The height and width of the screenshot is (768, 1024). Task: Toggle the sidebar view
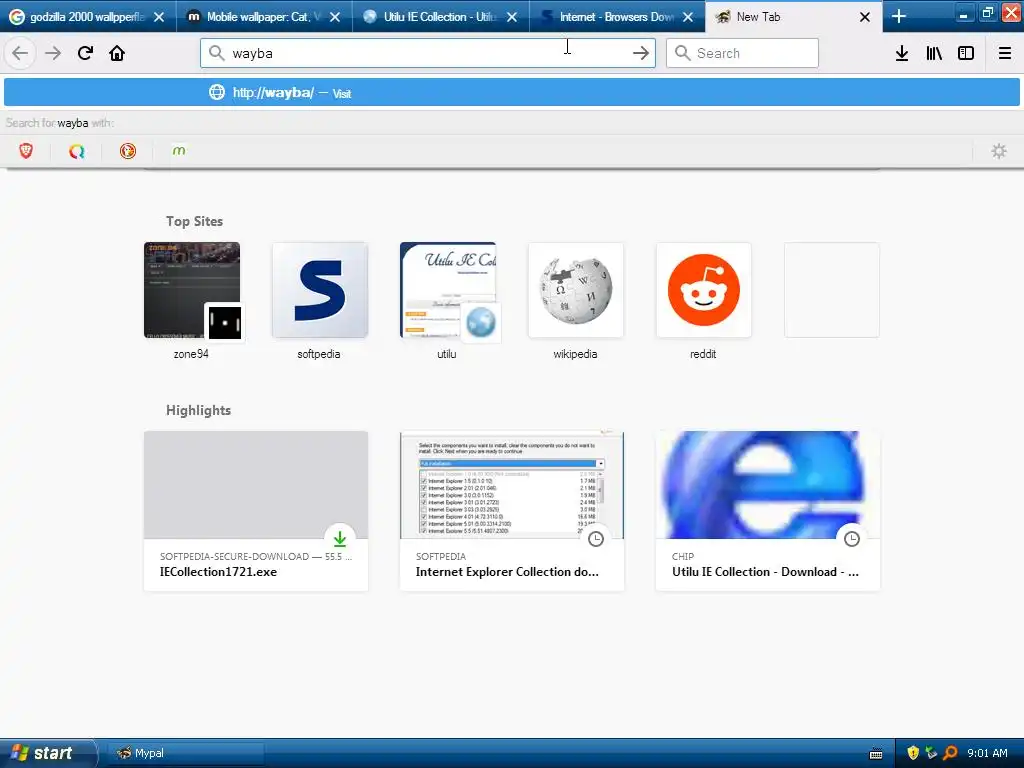(x=966, y=53)
